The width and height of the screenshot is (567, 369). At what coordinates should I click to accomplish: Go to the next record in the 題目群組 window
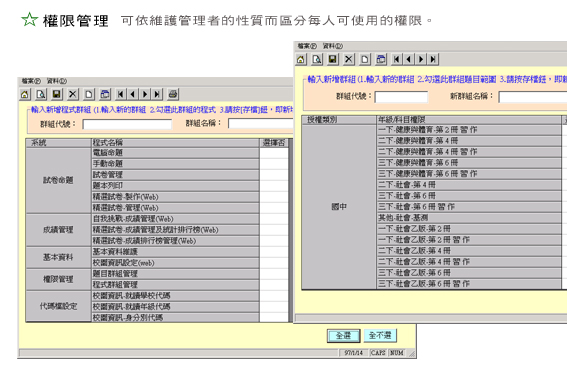click(x=421, y=59)
